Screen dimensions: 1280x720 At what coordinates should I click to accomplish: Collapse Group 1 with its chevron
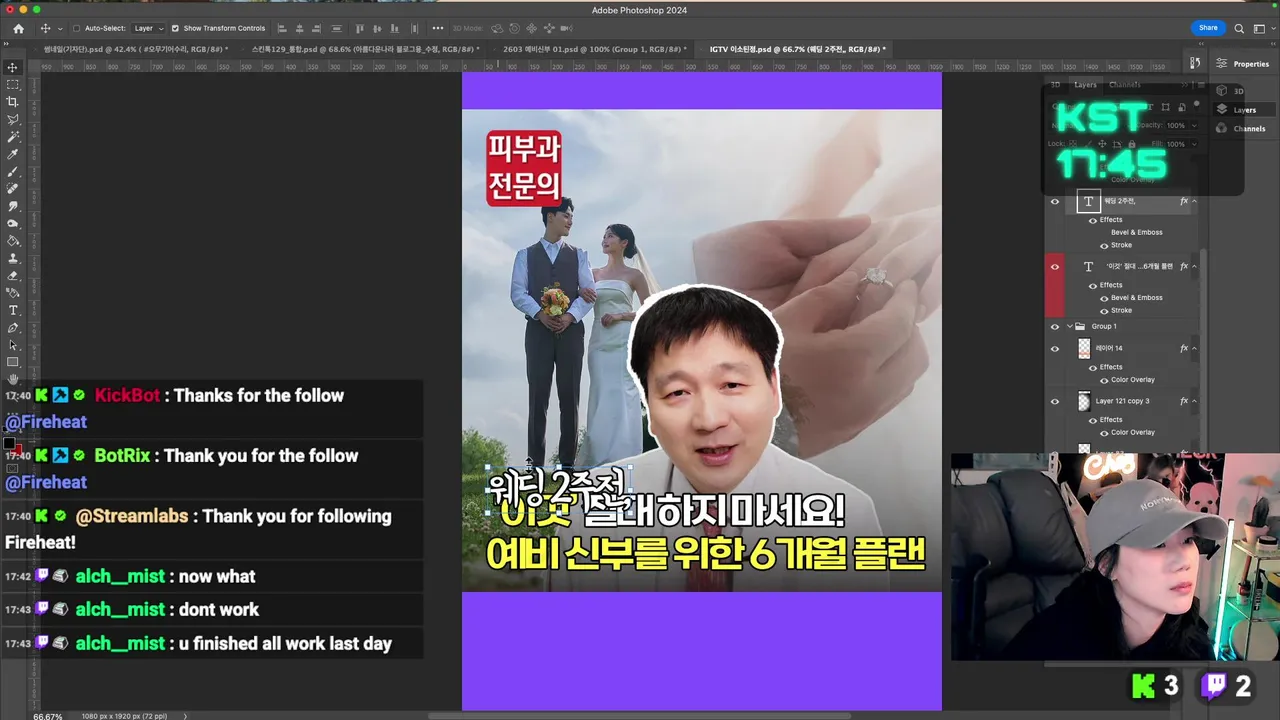[x=1069, y=326]
